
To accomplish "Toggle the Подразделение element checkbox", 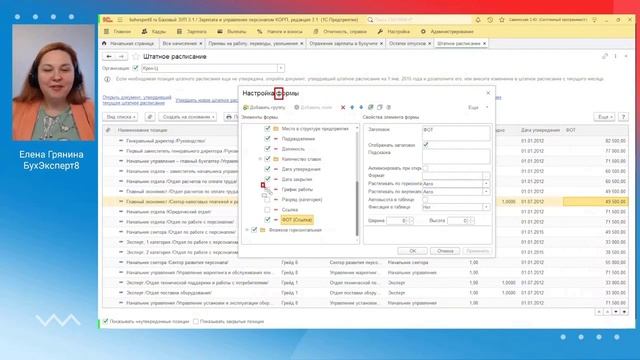I will (x=267, y=139).
